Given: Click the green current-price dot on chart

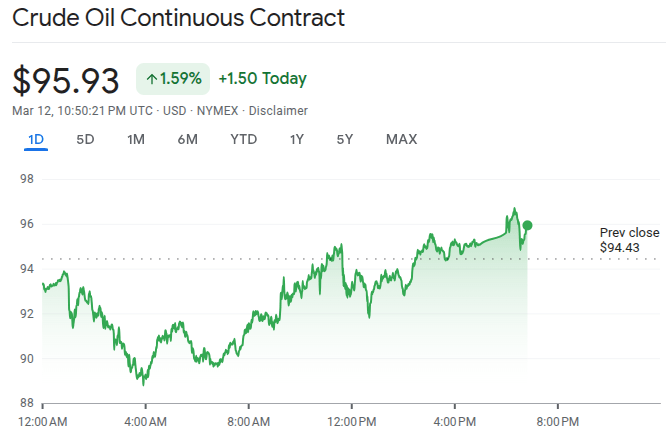Looking at the screenshot, I should click(x=527, y=226).
